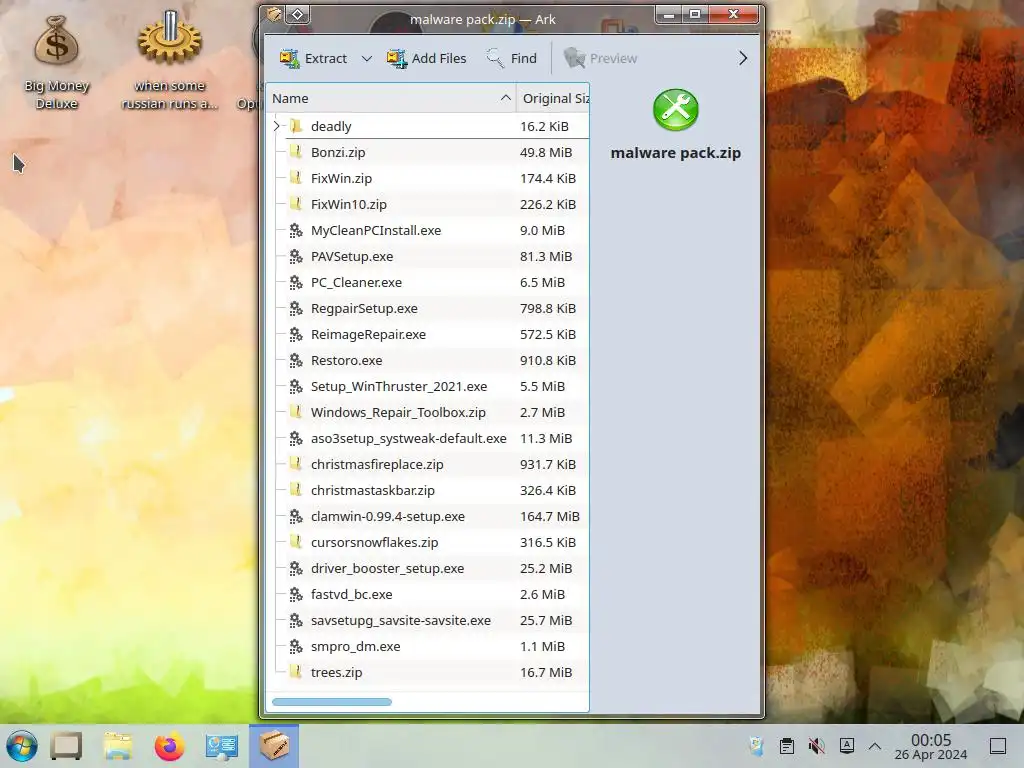The height and width of the screenshot is (768, 1024).
Task: Click trees.zip archive icon
Action: click(296, 672)
